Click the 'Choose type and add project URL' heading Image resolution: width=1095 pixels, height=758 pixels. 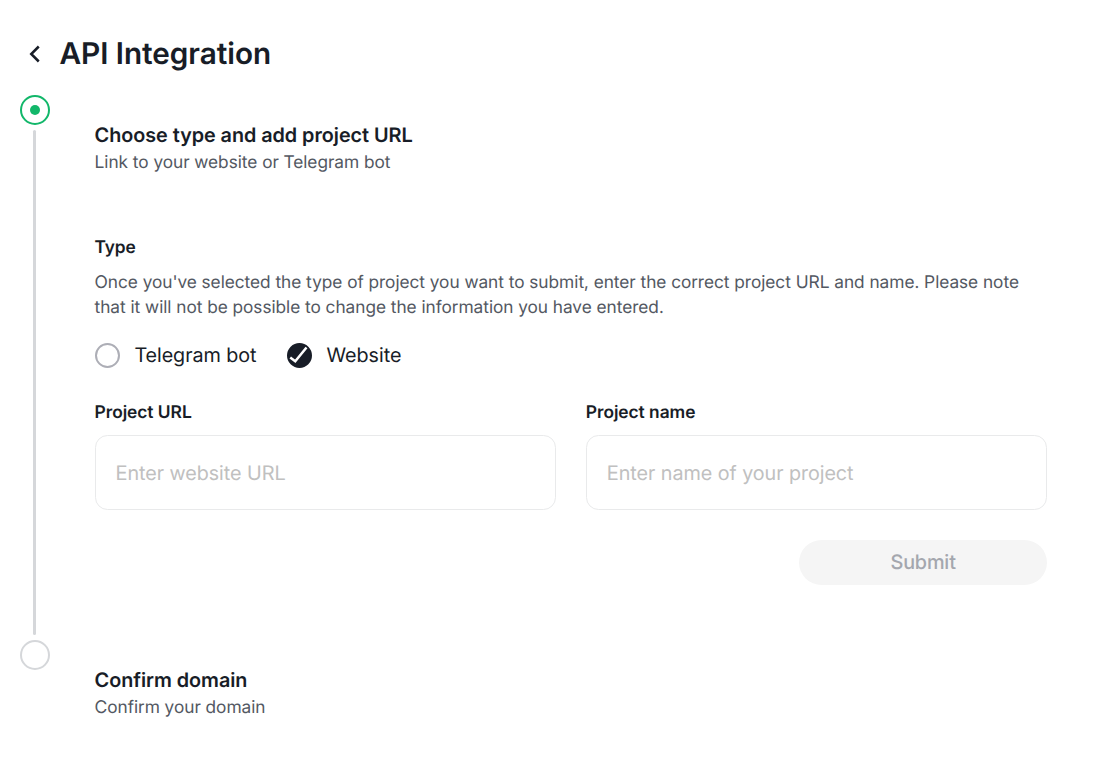pos(253,135)
